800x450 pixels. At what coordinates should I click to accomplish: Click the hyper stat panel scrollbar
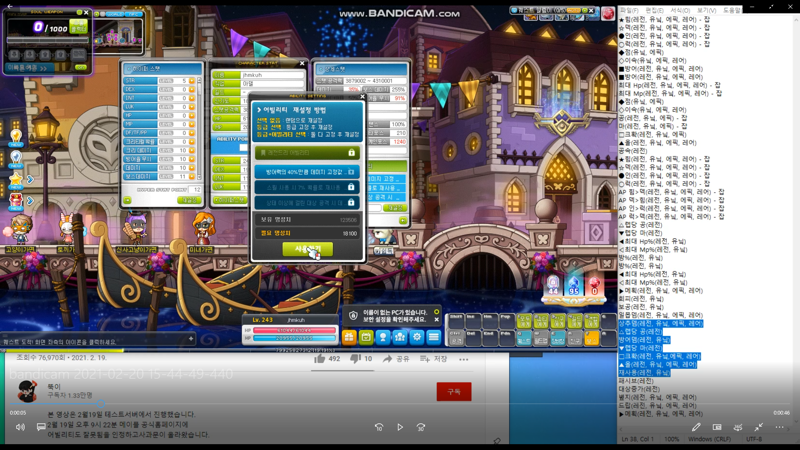coord(199,129)
